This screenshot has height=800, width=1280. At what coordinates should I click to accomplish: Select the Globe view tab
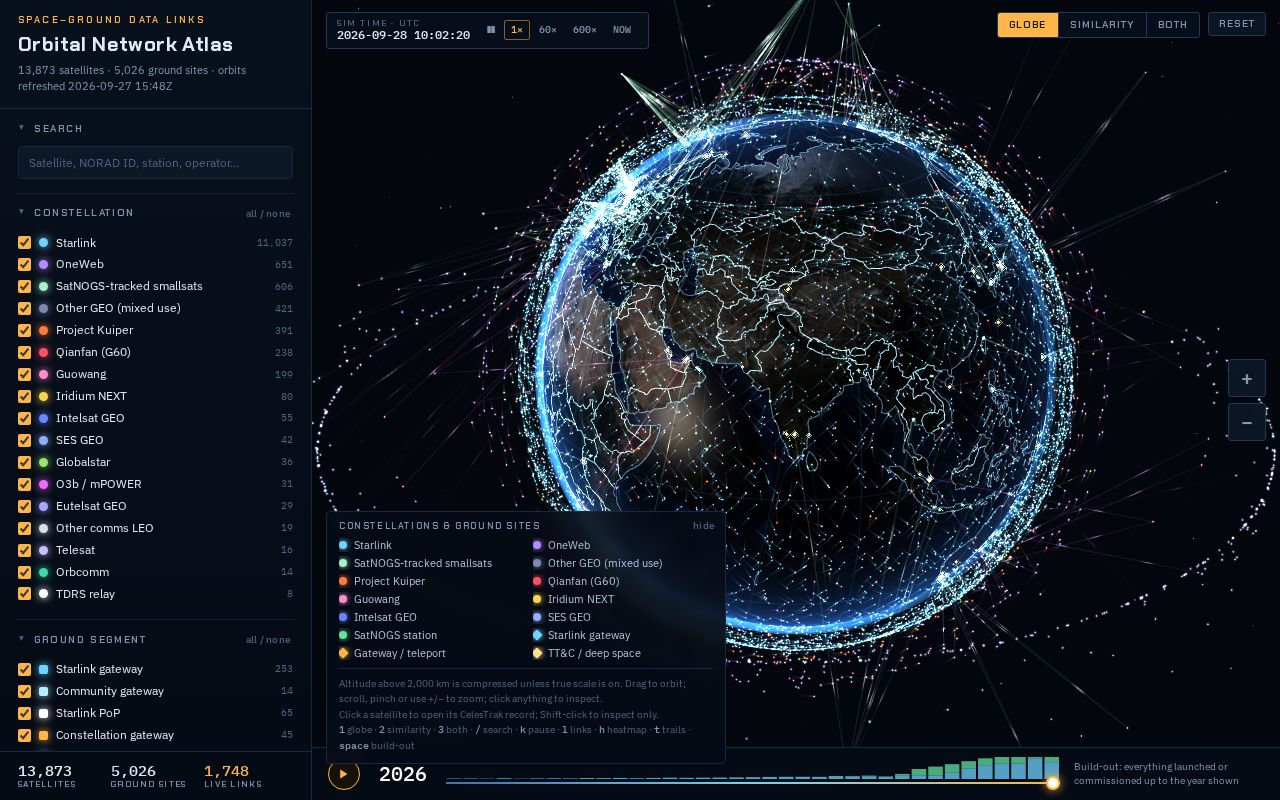(x=1027, y=25)
